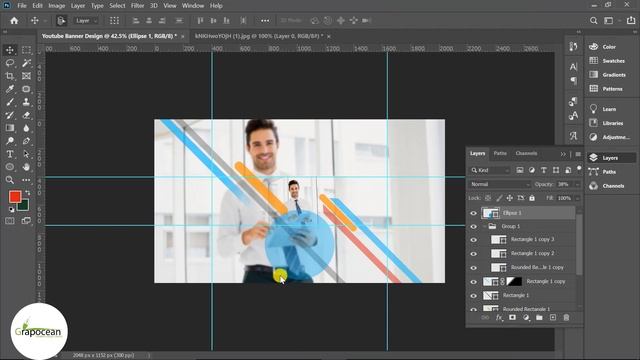The width and height of the screenshot is (640, 360).
Task: Delete layer with trash icon
Action: pos(566,318)
